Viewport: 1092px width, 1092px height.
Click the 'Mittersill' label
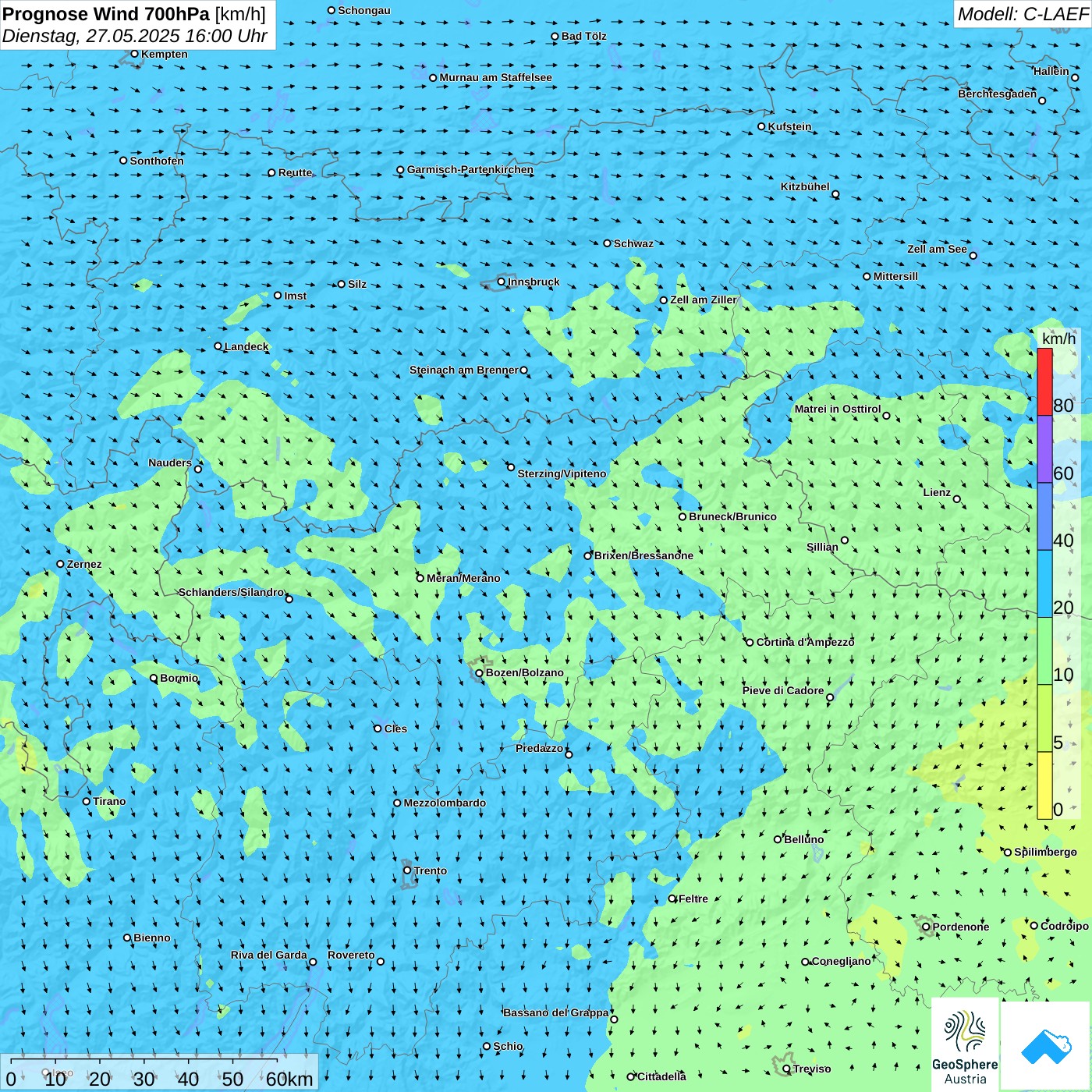pos(895,276)
